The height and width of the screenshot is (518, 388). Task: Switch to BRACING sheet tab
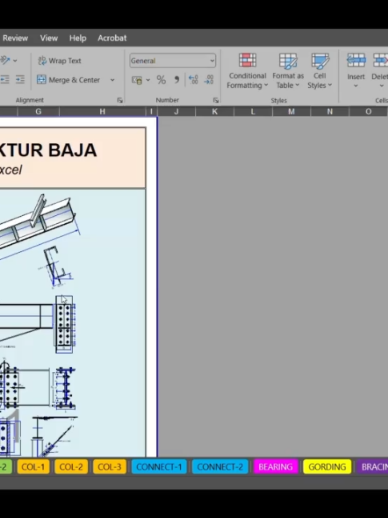[372, 467]
